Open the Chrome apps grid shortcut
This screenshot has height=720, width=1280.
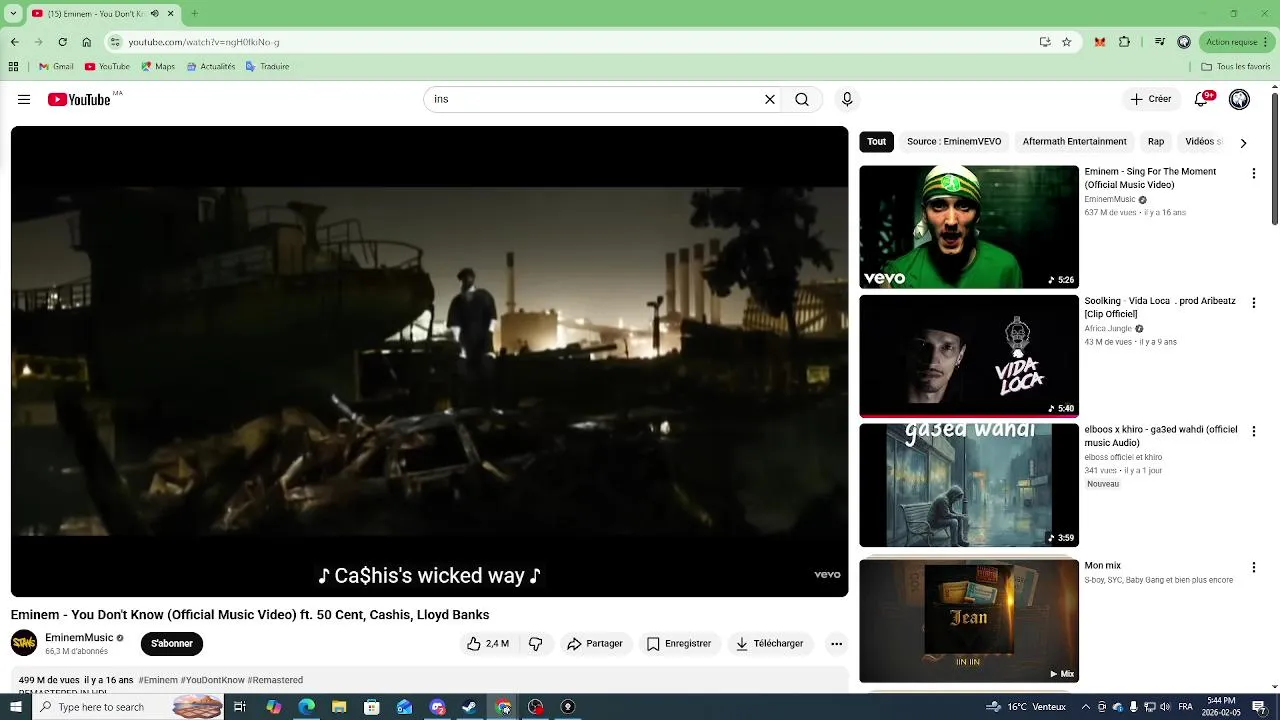[x=14, y=67]
